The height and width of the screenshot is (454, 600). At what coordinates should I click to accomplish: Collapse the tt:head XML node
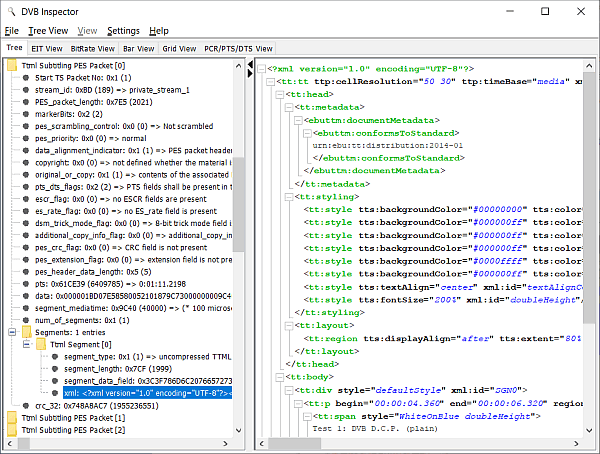point(281,93)
